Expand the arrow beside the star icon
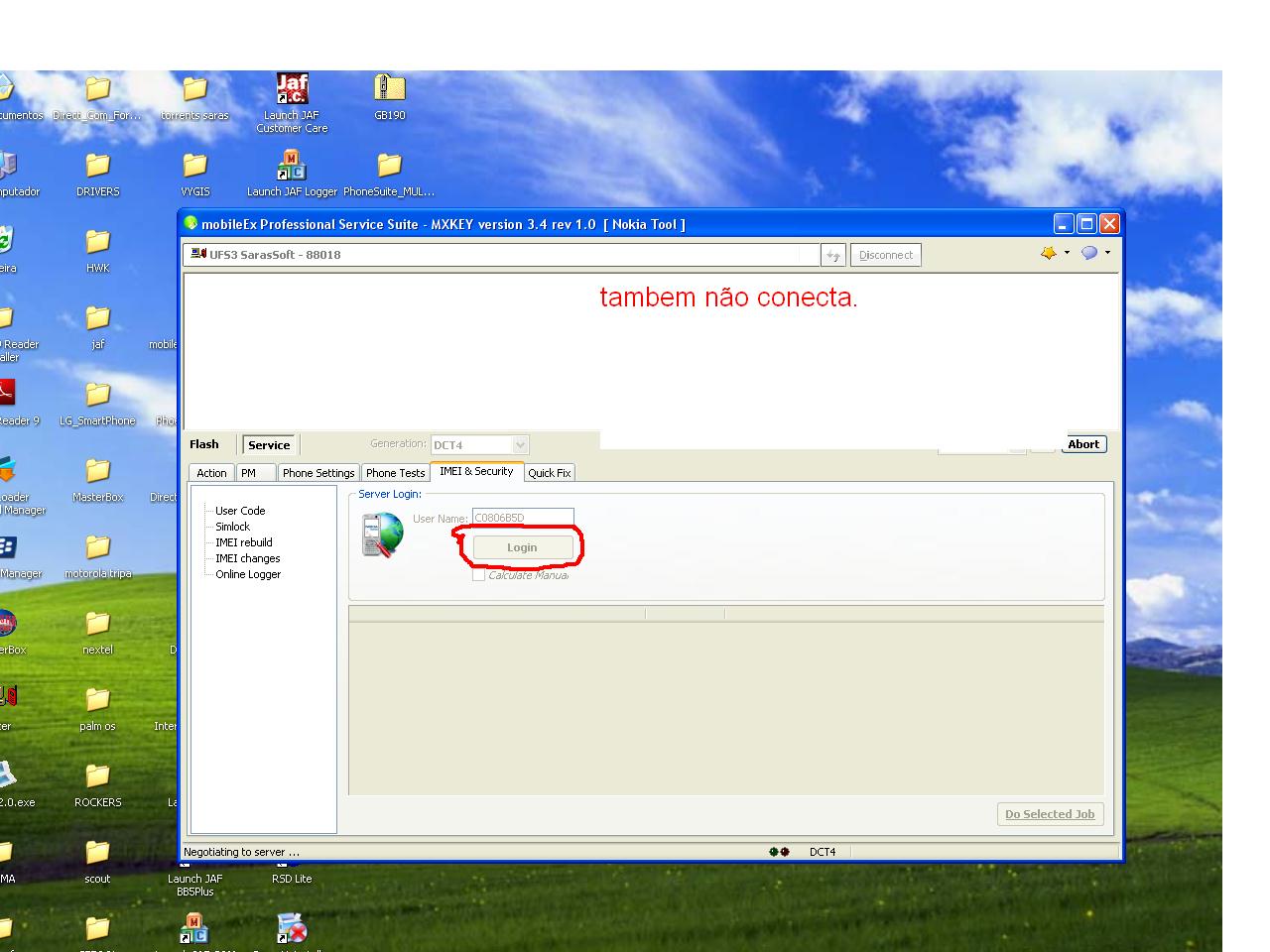Screen dimensions: 1270x952 (x=1068, y=253)
